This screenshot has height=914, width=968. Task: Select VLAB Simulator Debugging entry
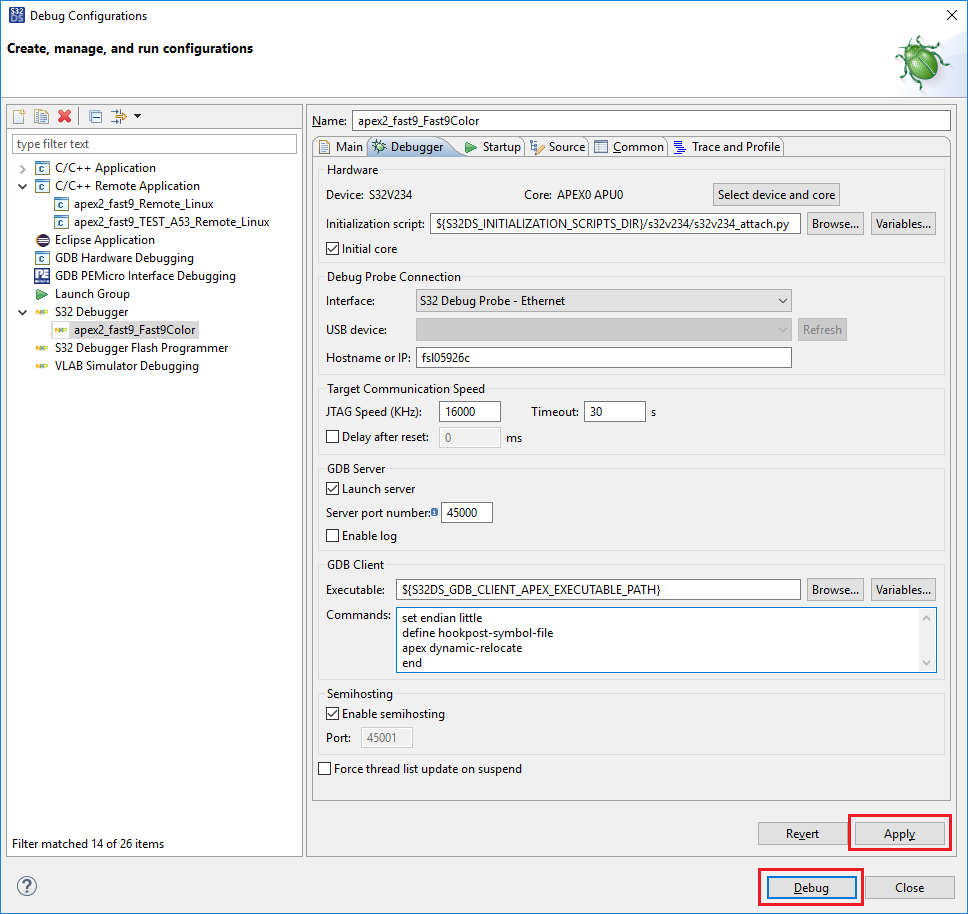[x=127, y=366]
